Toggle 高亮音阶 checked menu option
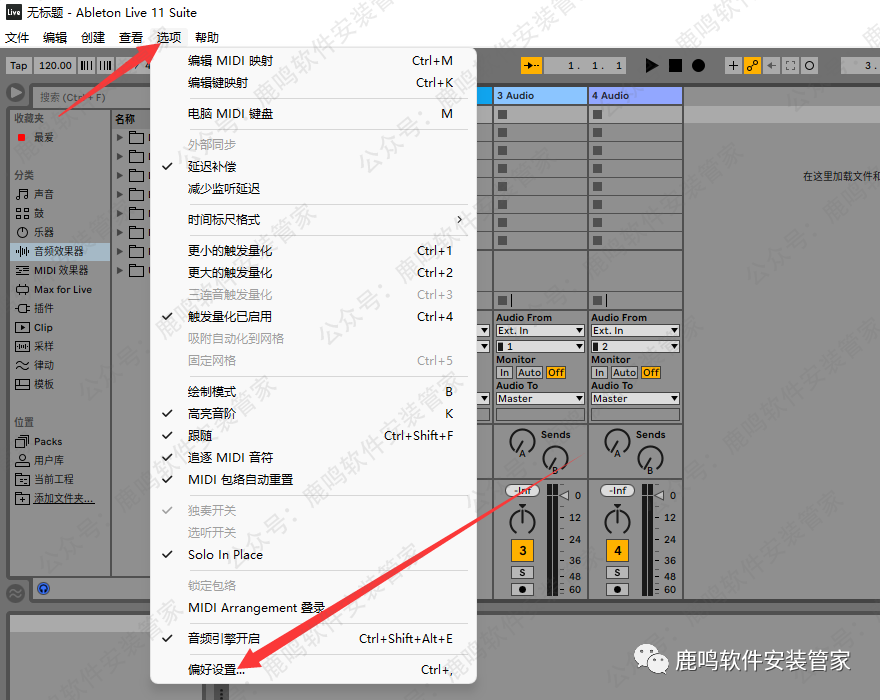Viewport: 880px width, 700px height. coord(212,413)
